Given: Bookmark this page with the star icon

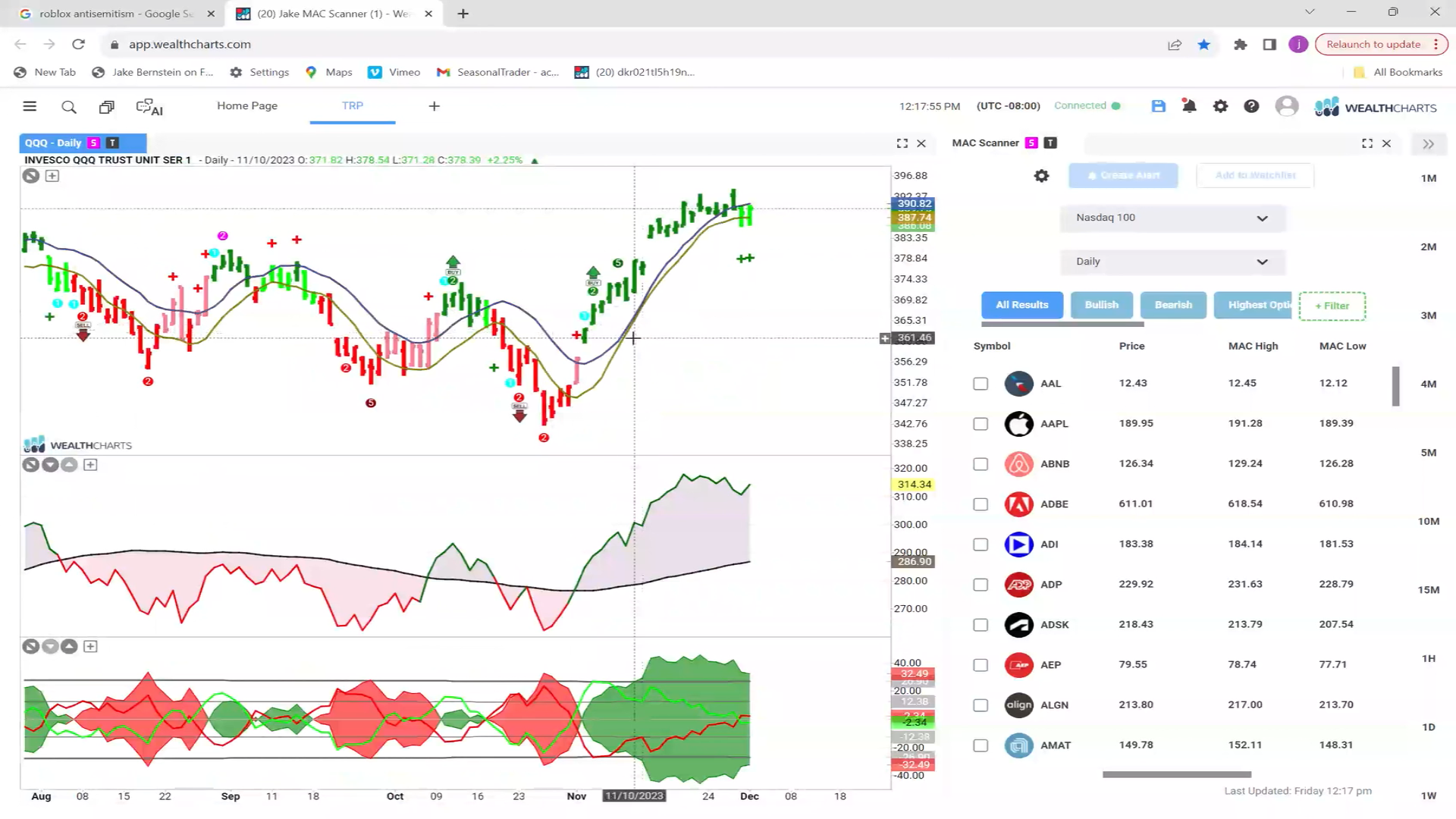Looking at the screenshot, I should point(1203,45).
